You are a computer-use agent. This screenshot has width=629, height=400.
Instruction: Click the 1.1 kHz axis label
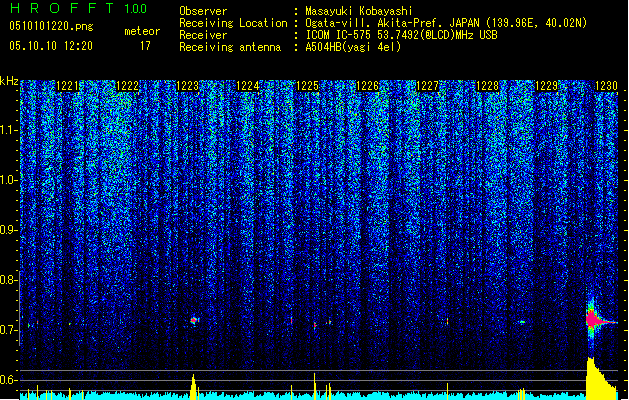click(9, 130)
